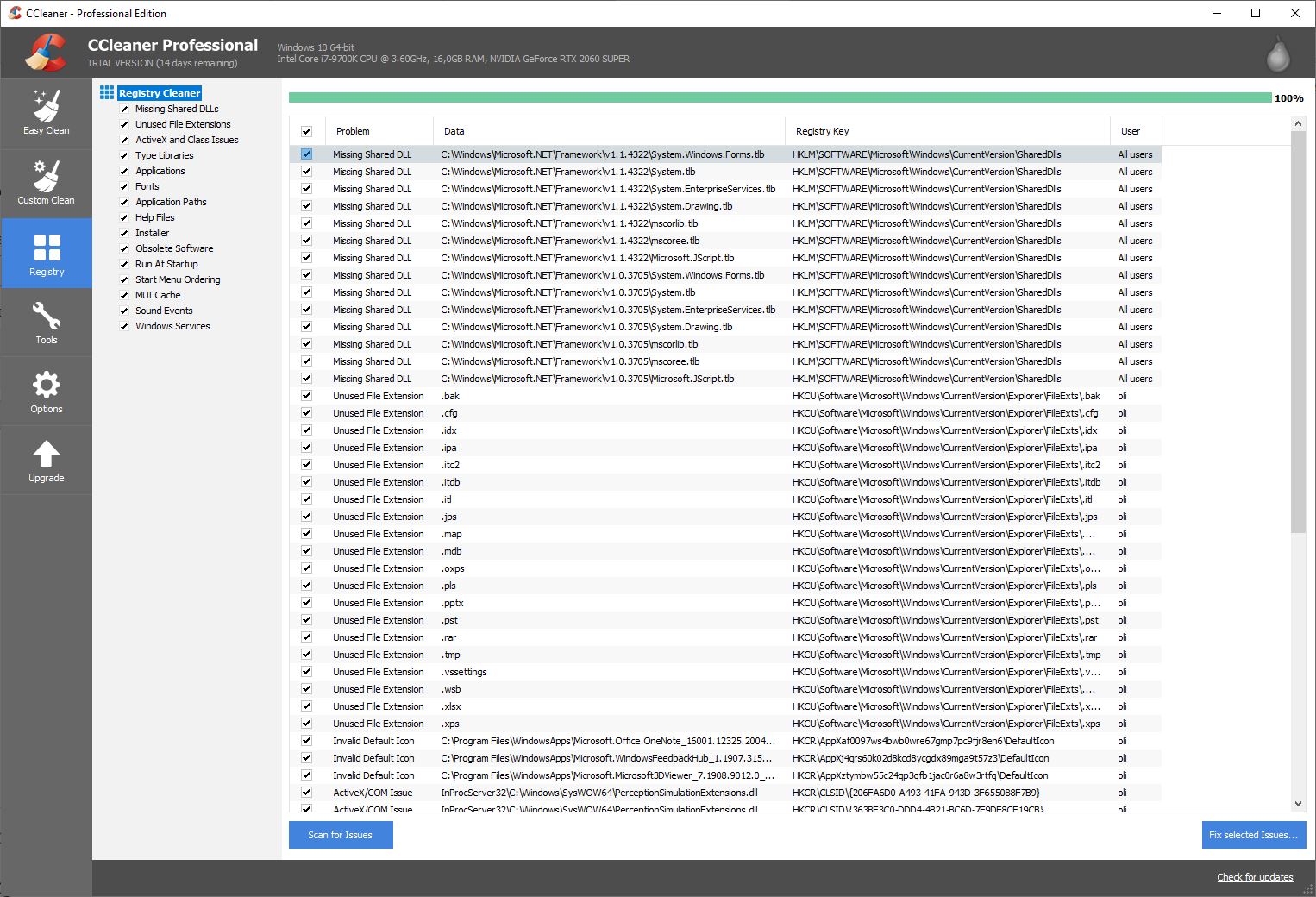Click scrollbar up arrow in results list
Screen dimensions: 1316x897
tap(1298, 124)
